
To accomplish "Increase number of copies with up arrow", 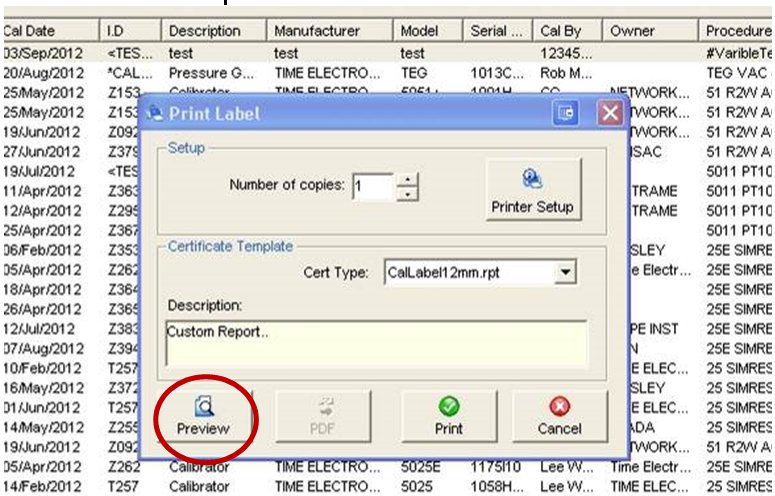I will [x=407, y=180].
